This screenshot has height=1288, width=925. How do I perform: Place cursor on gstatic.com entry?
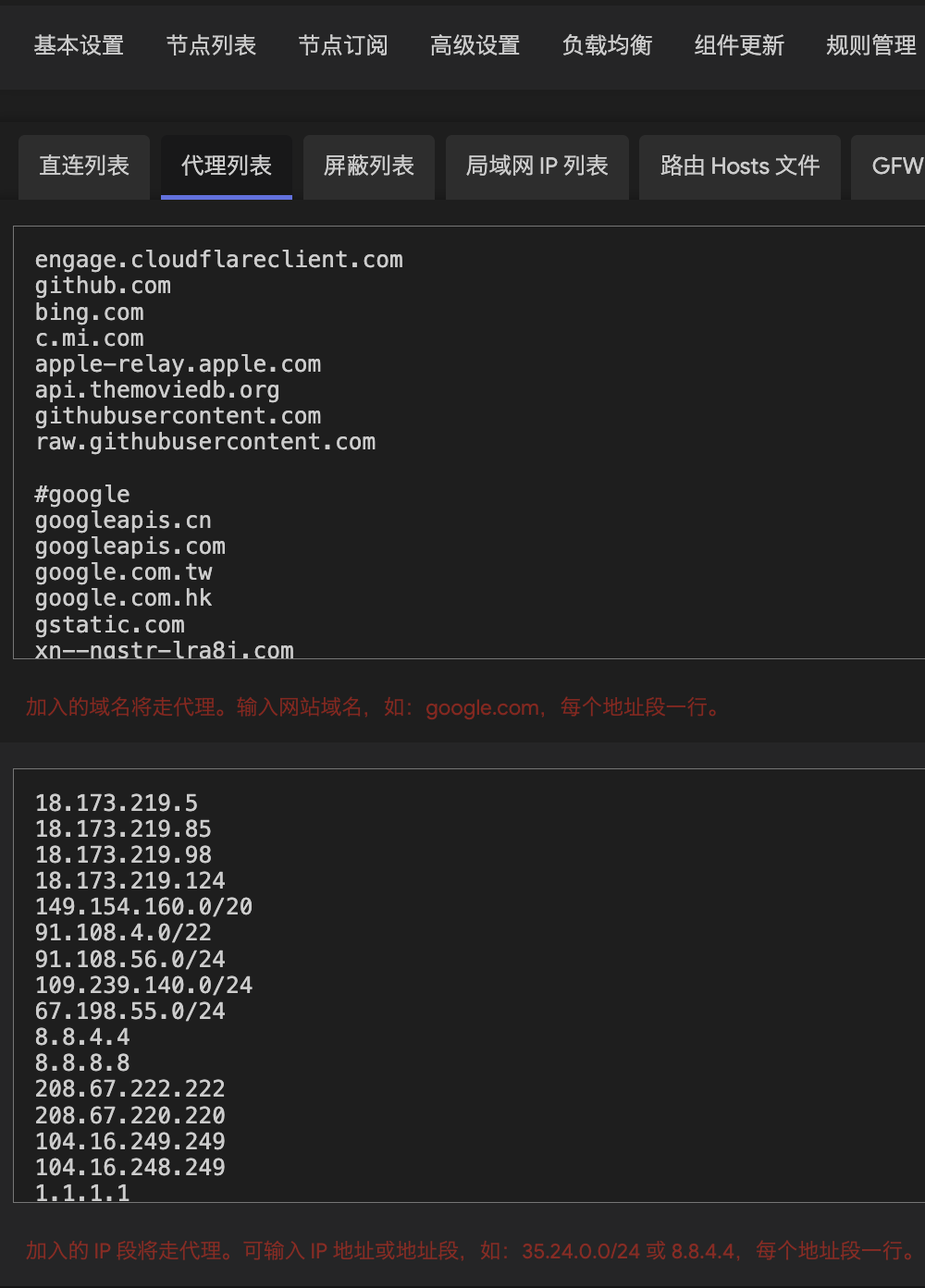click(110, 625)
